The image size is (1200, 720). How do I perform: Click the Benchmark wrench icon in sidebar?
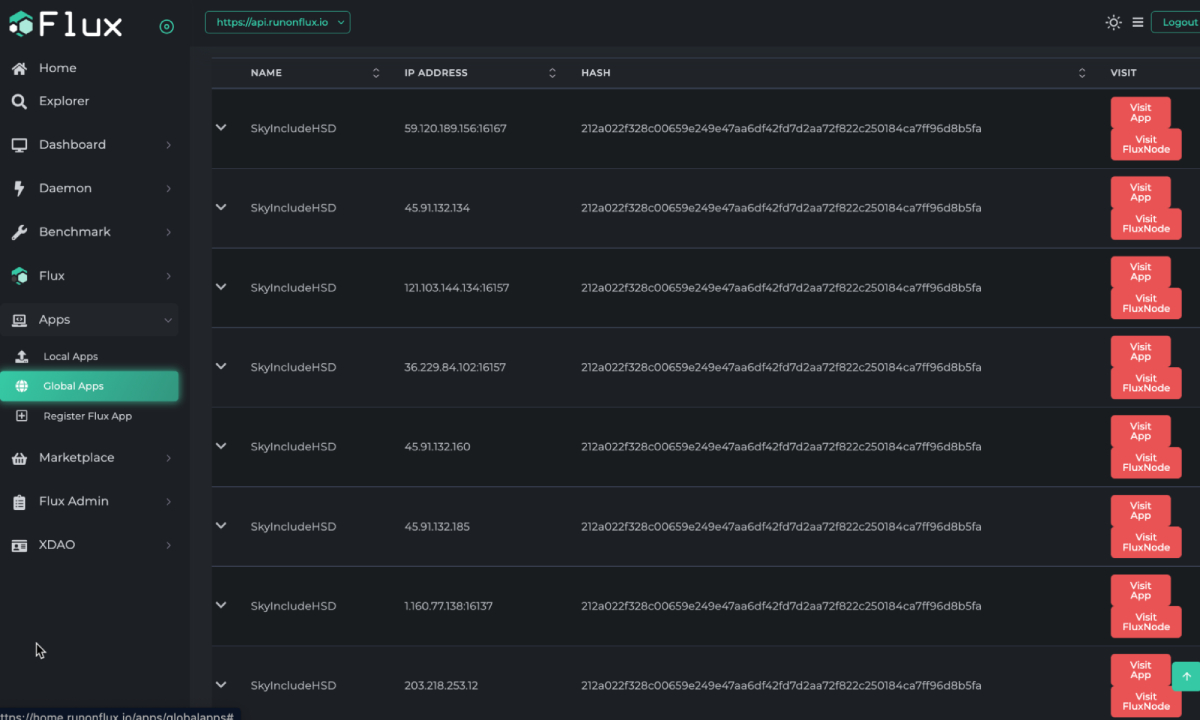coord(19,231)
